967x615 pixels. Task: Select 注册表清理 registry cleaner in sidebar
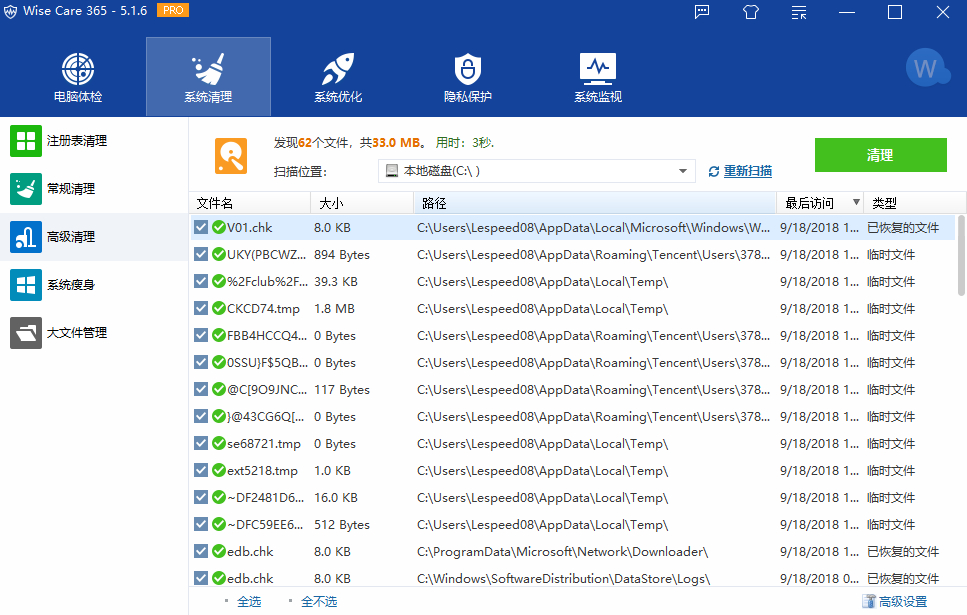point(94,141)
